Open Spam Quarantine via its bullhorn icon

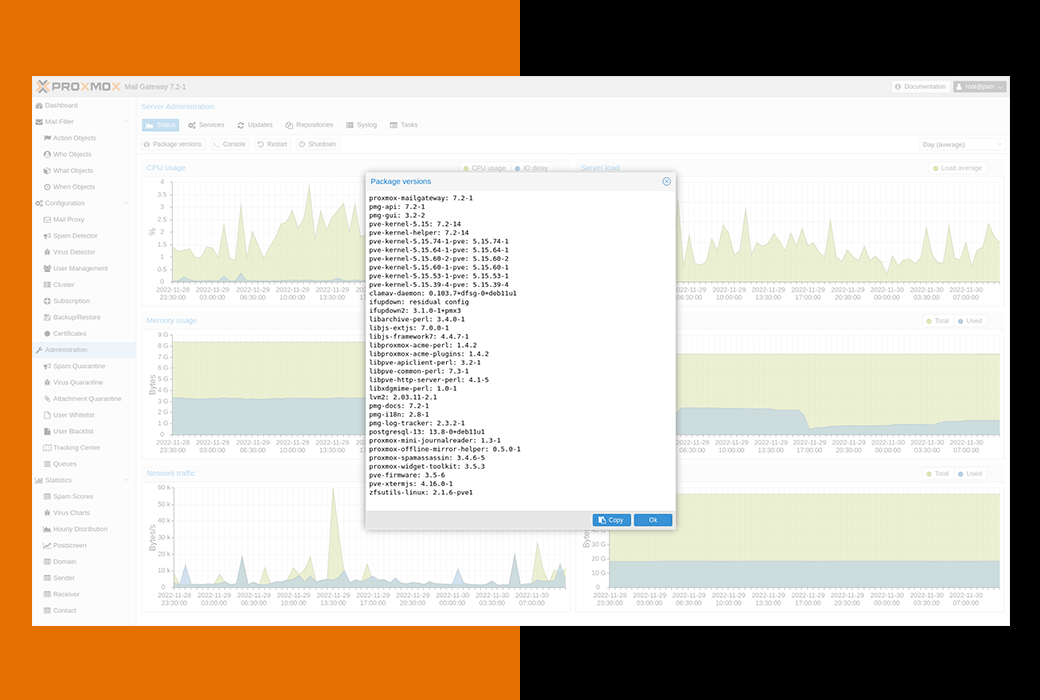pos(47,366)
